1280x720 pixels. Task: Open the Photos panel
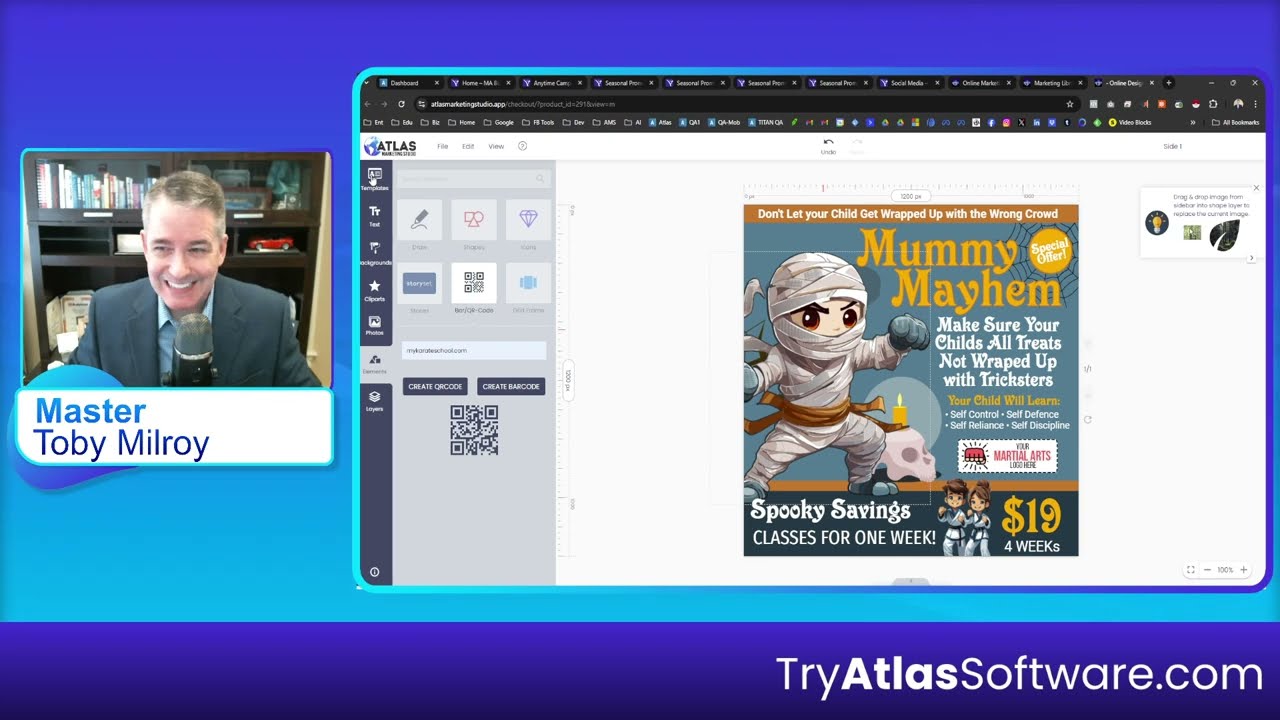(375, 326)
